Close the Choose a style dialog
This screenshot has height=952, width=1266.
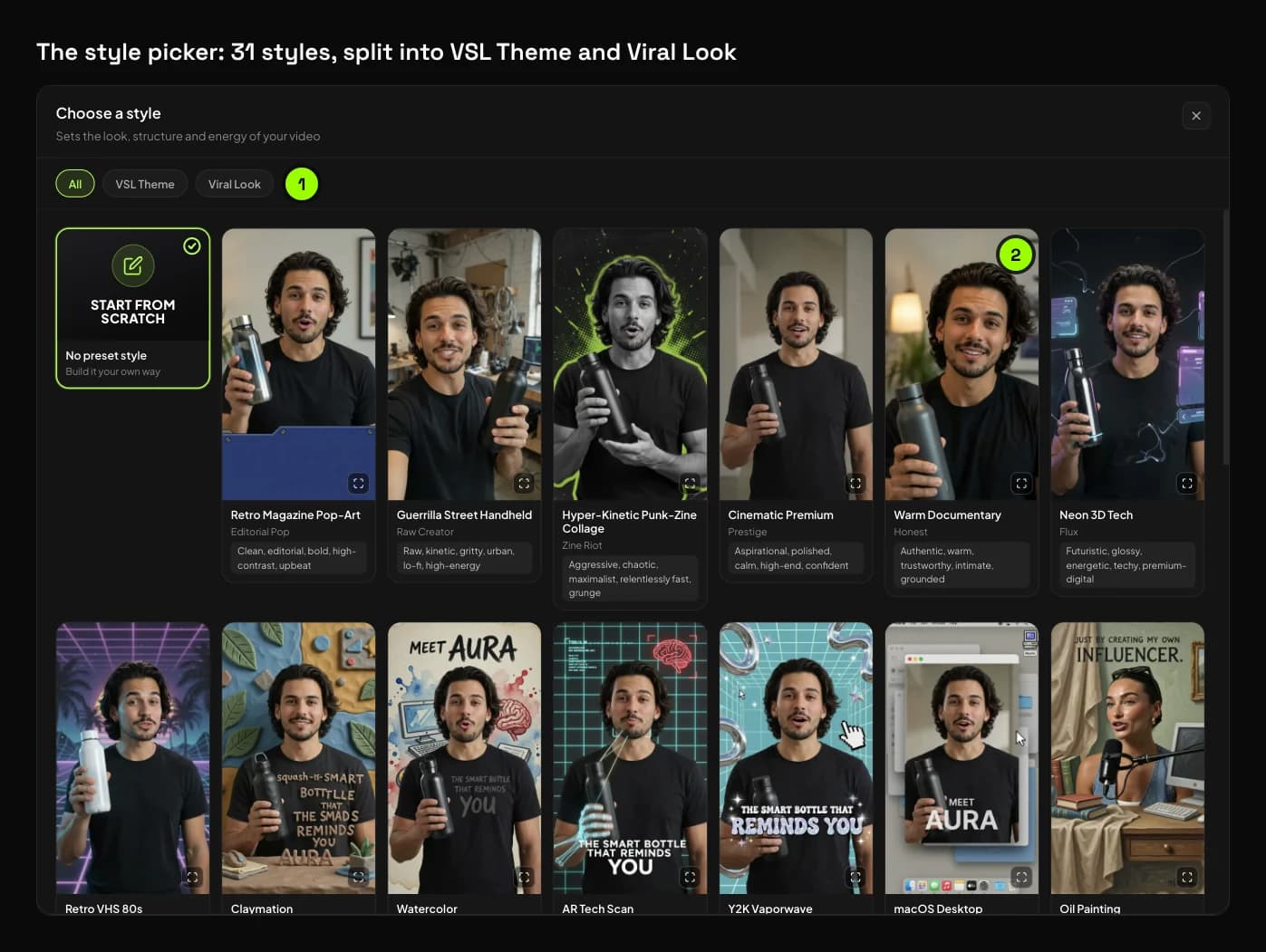[x=1195, y=115]
